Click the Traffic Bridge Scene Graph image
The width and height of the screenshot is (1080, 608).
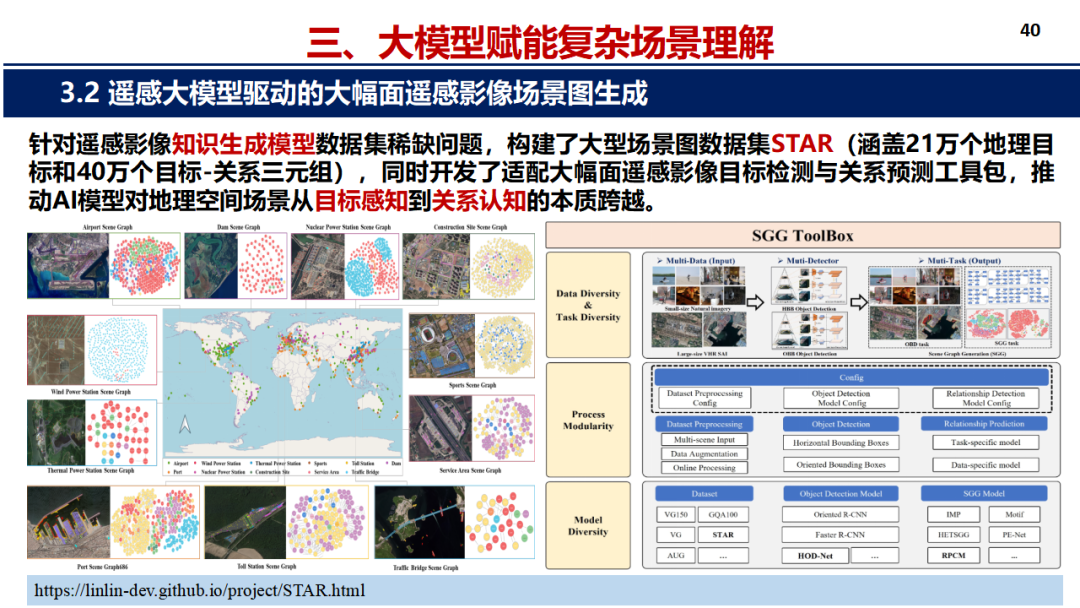point(455,522)
